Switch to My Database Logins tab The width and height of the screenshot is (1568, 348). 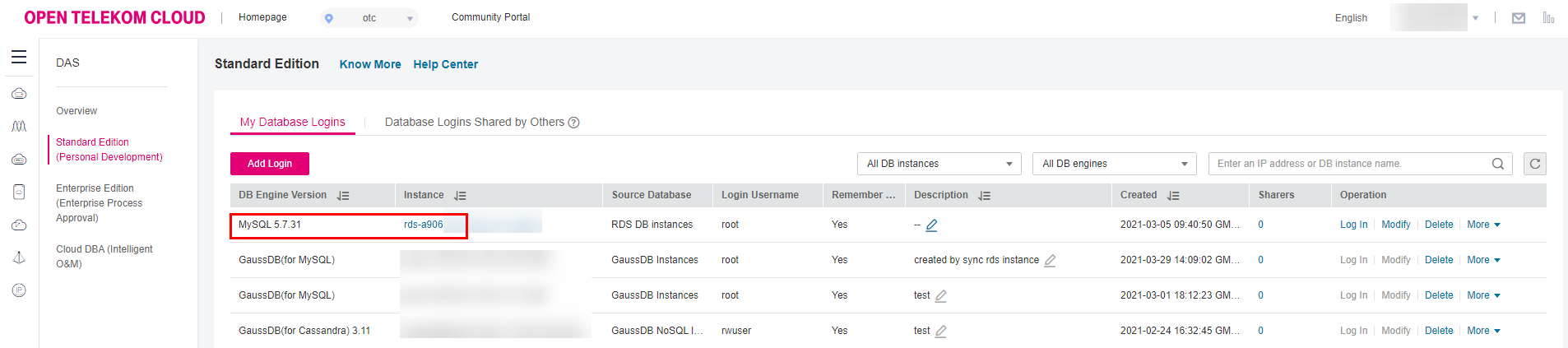(x=292, y=122)
